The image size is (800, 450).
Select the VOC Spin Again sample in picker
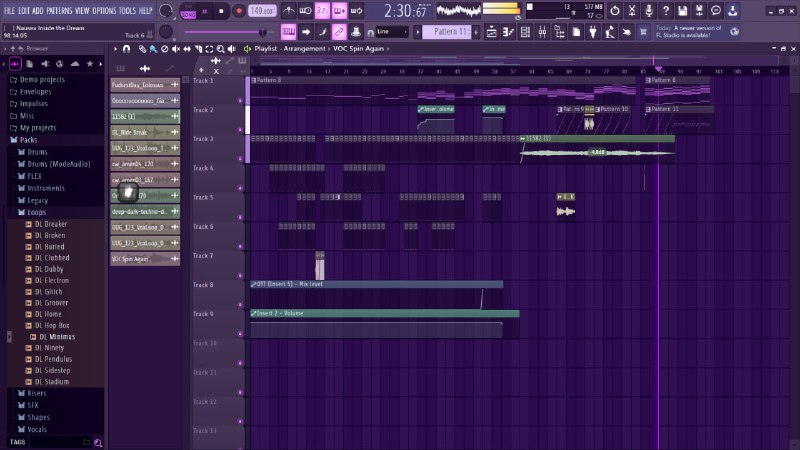coord(145,259)
